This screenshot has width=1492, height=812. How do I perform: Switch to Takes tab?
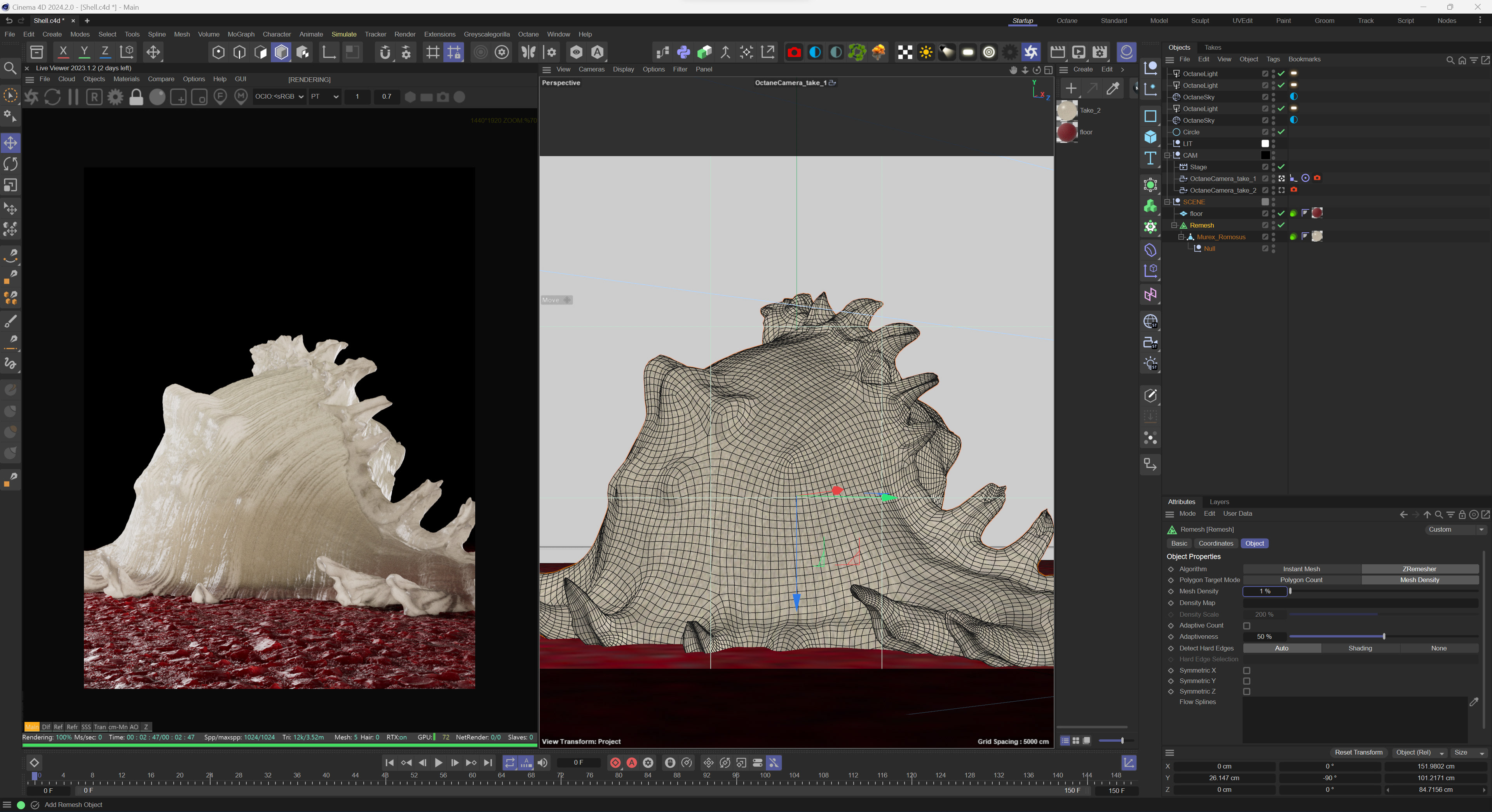[x=1212, y=47]
